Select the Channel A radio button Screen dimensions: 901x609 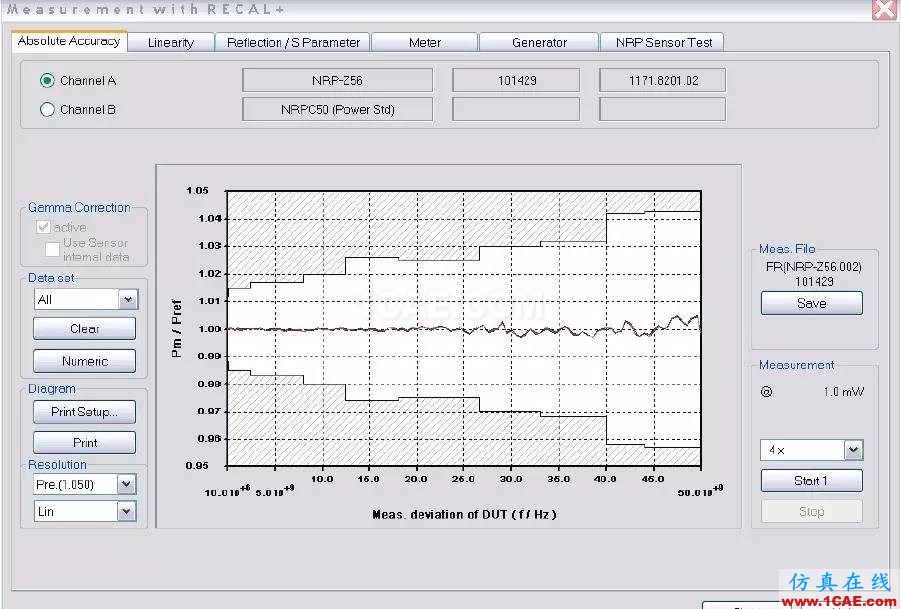coord(47,81)
